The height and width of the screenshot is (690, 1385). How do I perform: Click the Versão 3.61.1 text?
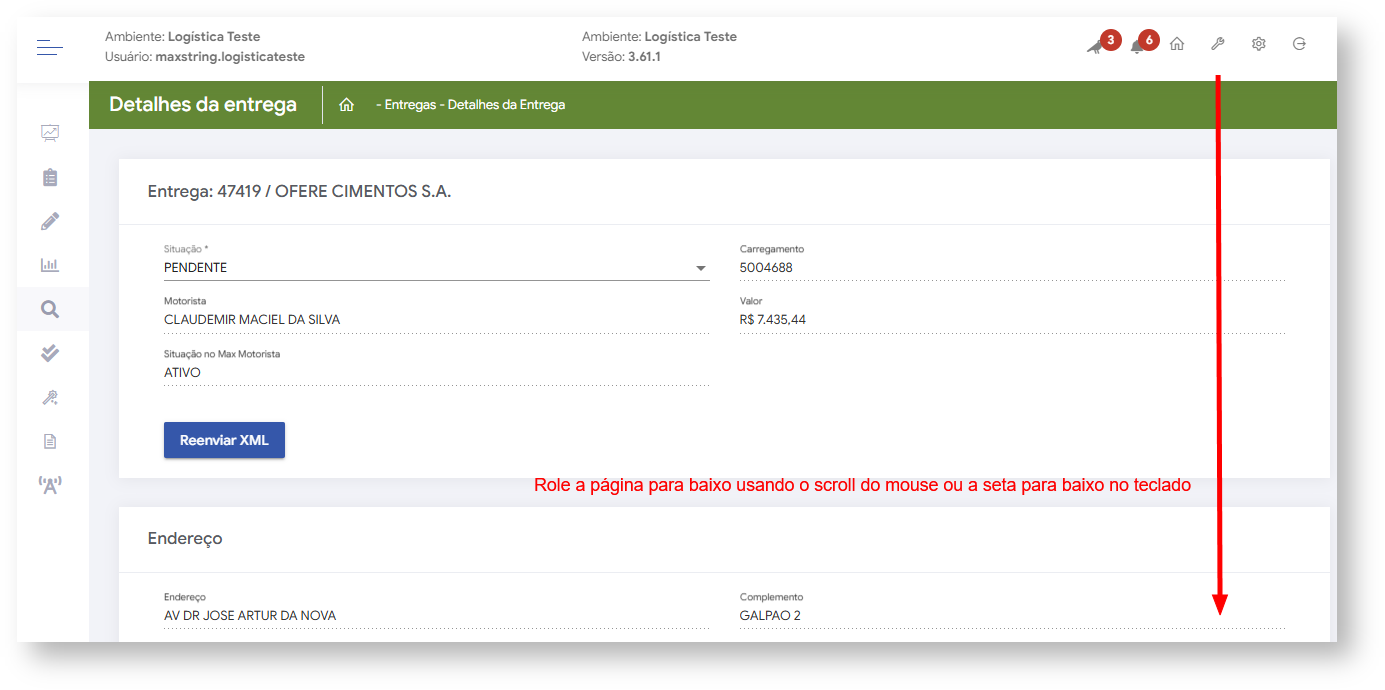coord(621,57)
